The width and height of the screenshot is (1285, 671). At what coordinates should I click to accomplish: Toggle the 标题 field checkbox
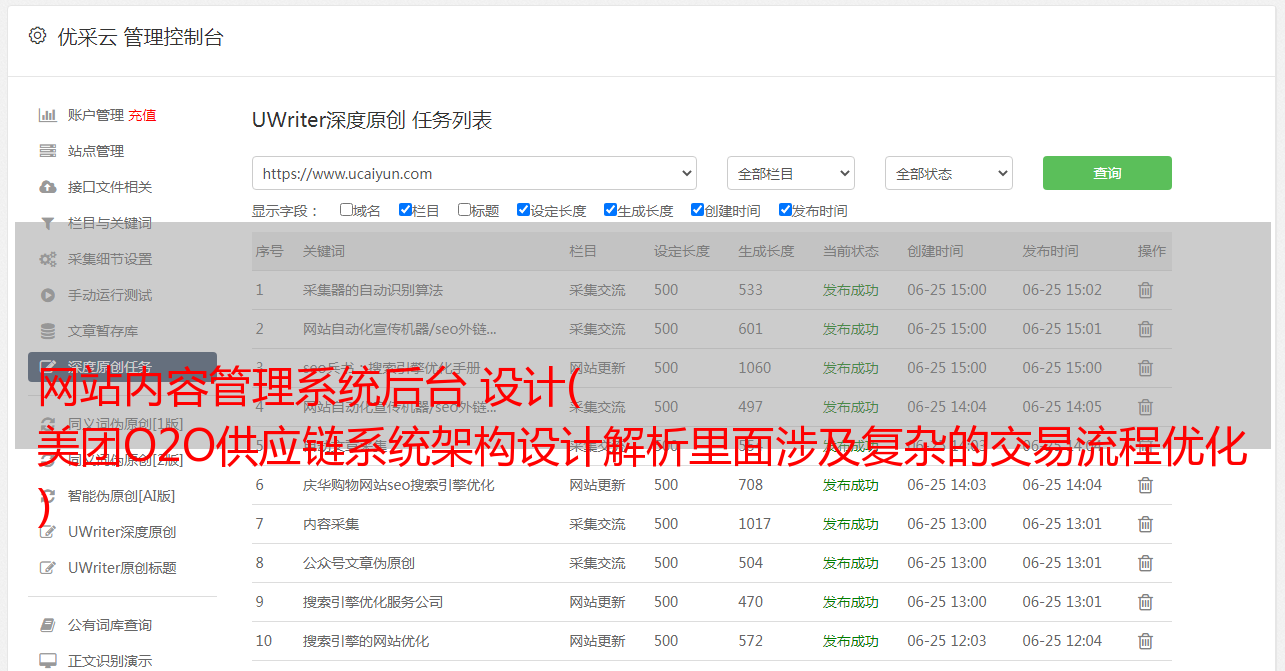coord(464,210)
